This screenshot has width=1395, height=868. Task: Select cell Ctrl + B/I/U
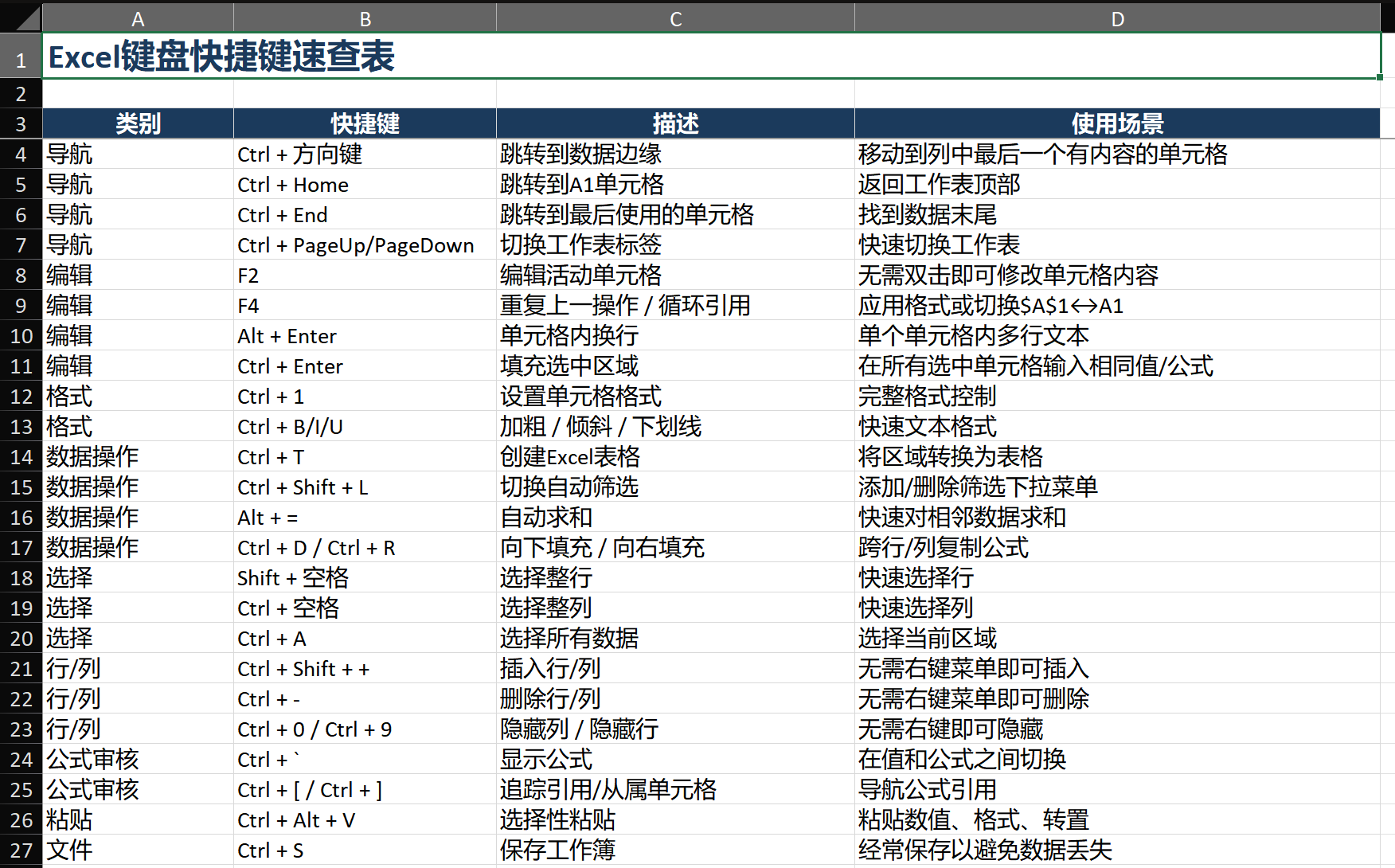coord(365,426)
